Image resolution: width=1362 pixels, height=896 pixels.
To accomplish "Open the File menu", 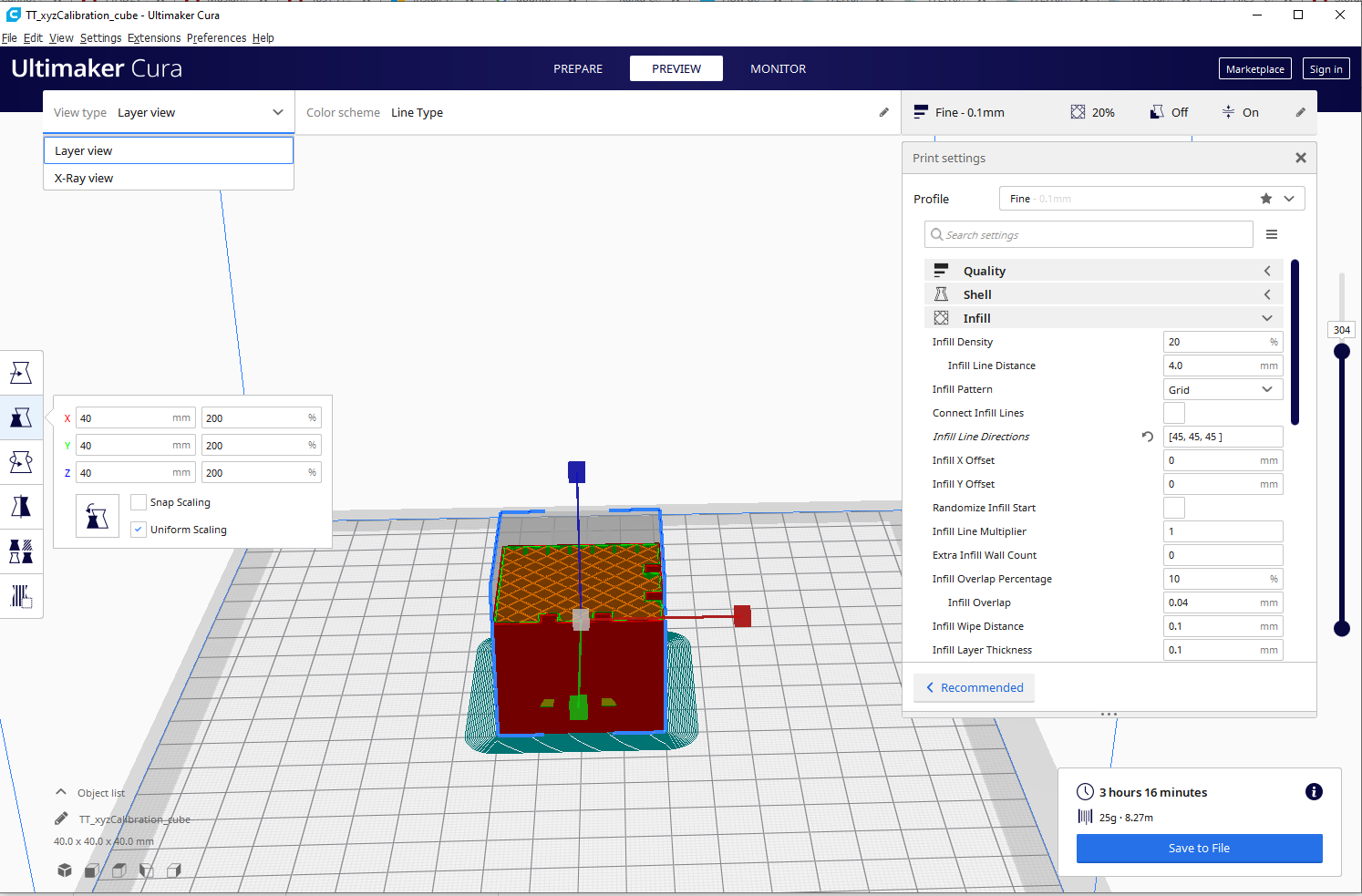I will click(9, 38).
